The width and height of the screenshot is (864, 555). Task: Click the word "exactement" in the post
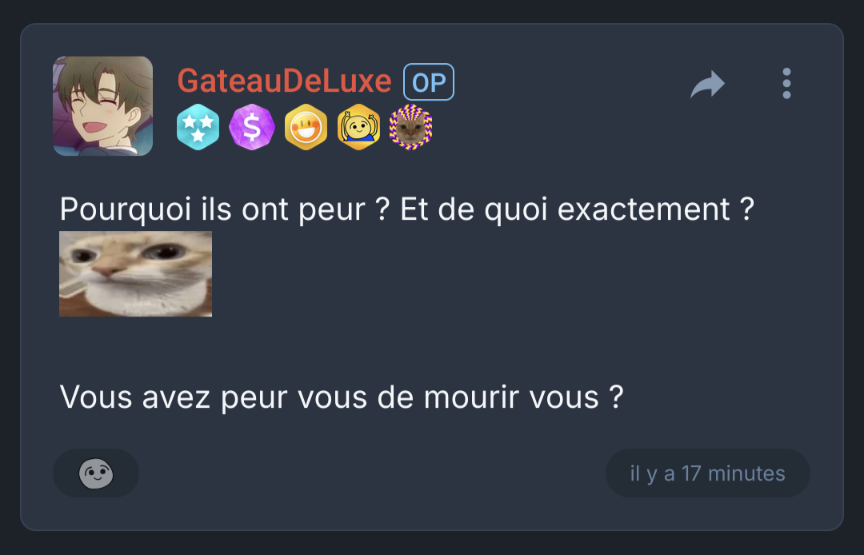[x=644, y=209]
